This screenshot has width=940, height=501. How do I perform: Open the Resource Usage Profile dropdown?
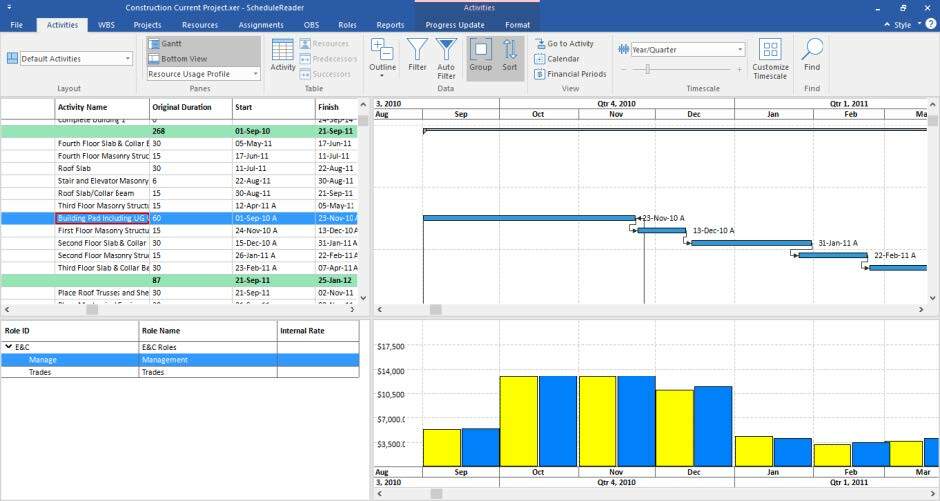pos(254,74)
